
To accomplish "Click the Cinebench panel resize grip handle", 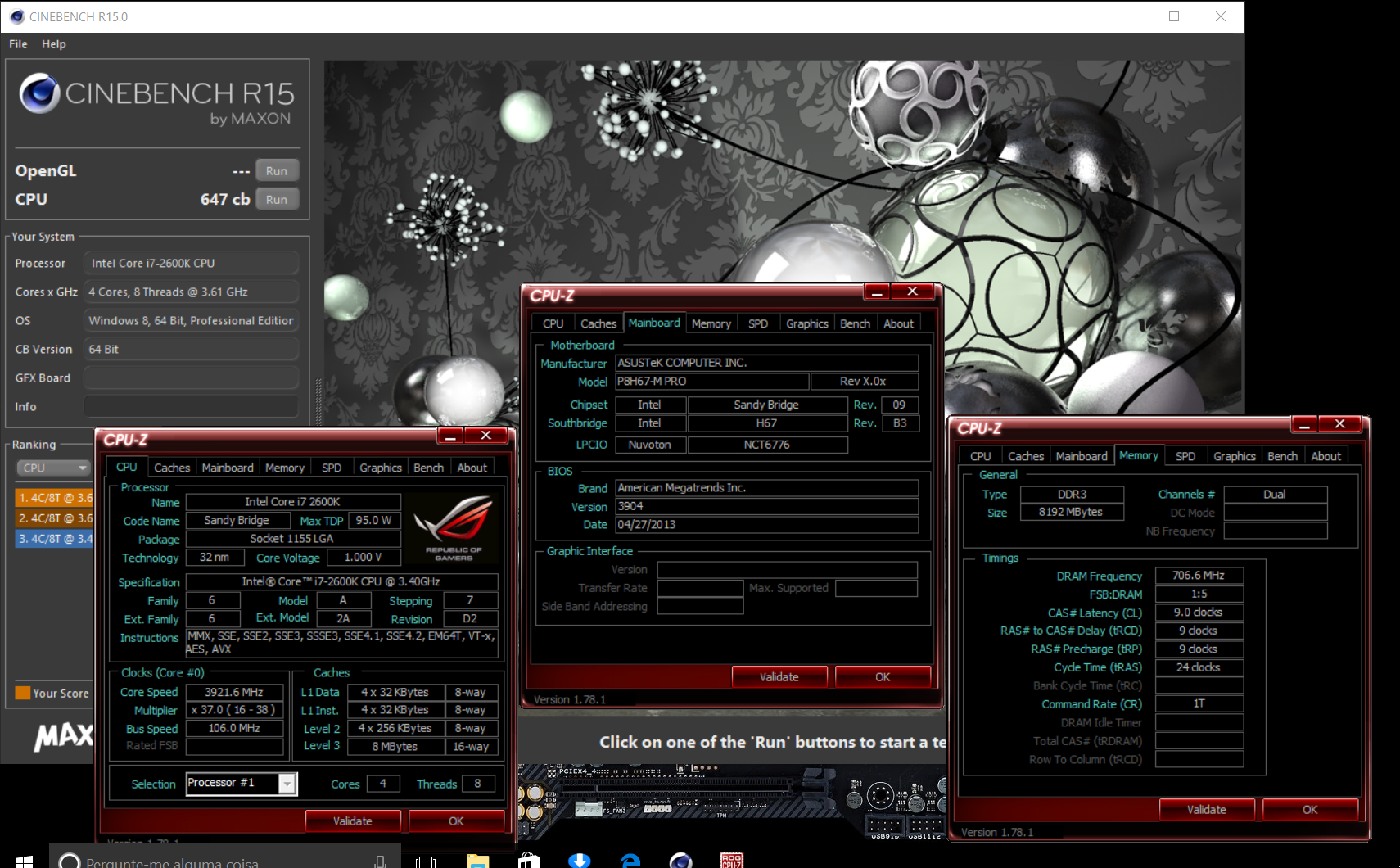I will coord(318,401).
